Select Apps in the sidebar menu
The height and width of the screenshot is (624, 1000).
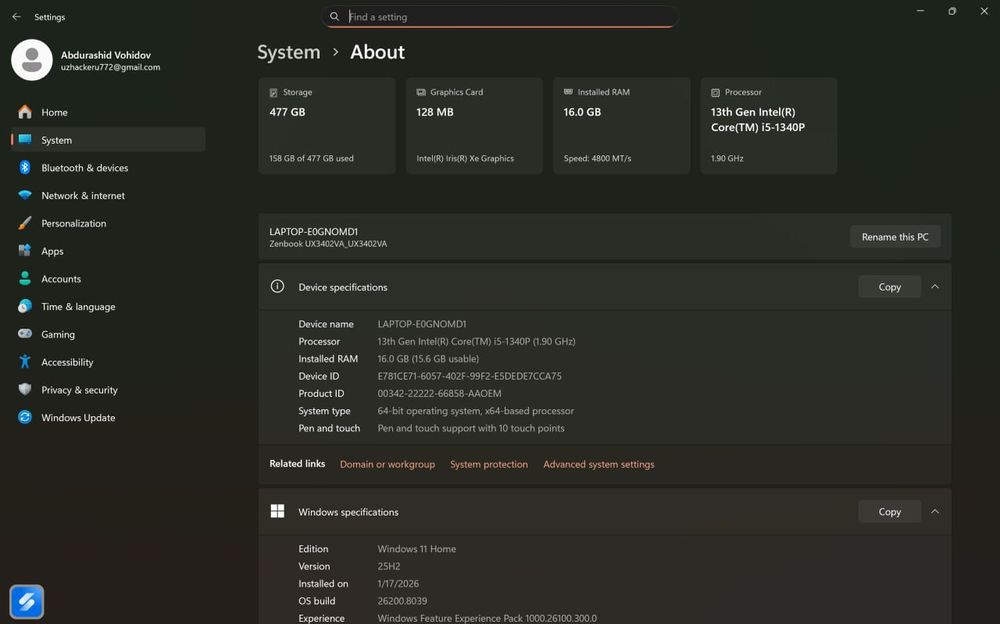[x=52, y=251]
